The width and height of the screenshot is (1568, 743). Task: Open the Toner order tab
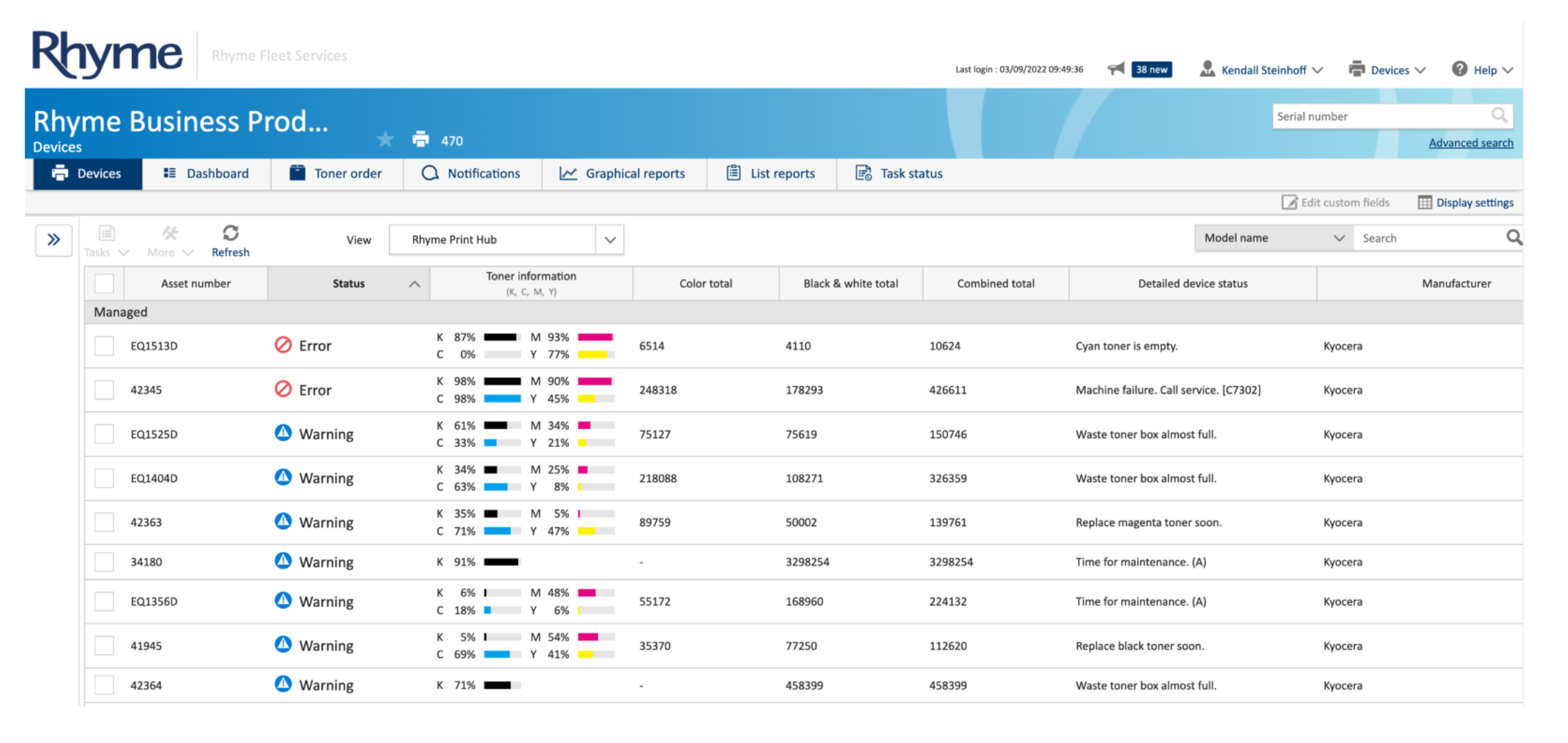(337, 174)
